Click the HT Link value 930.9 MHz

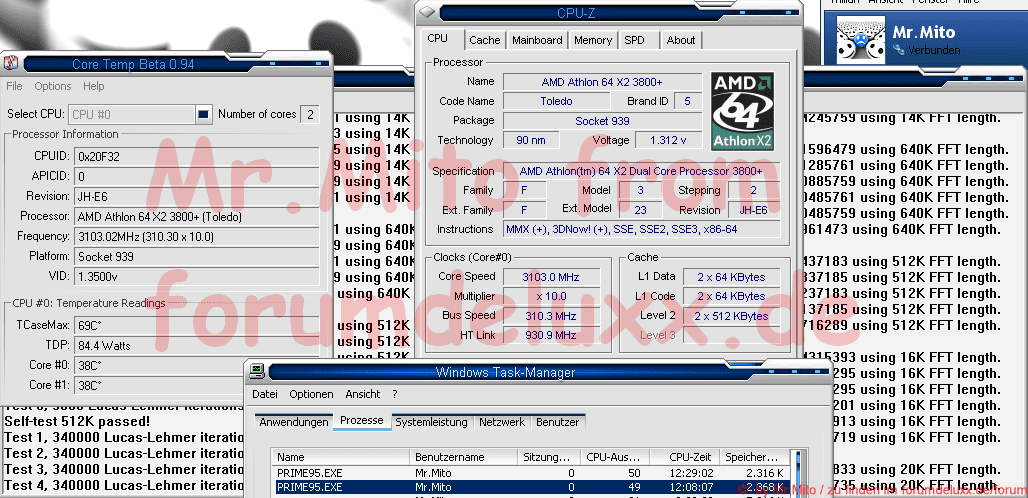(550, 335)
